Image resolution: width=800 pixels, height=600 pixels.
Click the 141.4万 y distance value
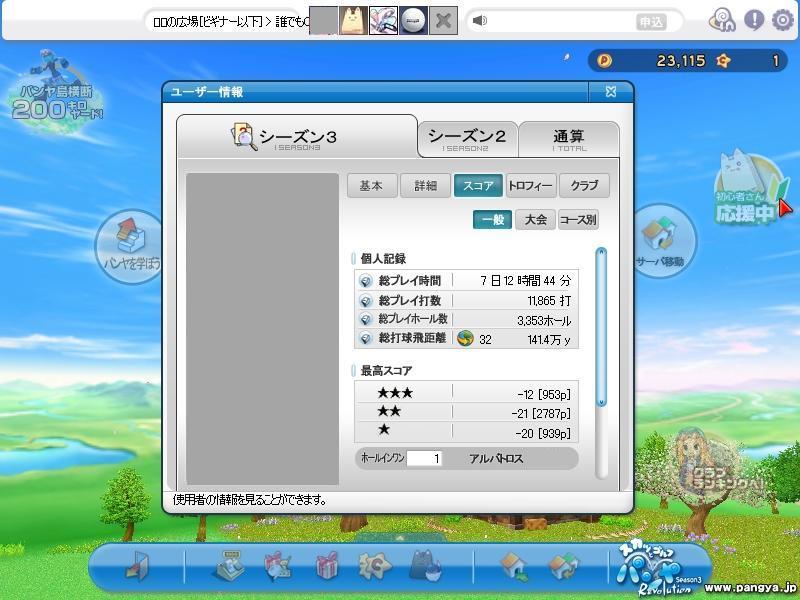549,340
